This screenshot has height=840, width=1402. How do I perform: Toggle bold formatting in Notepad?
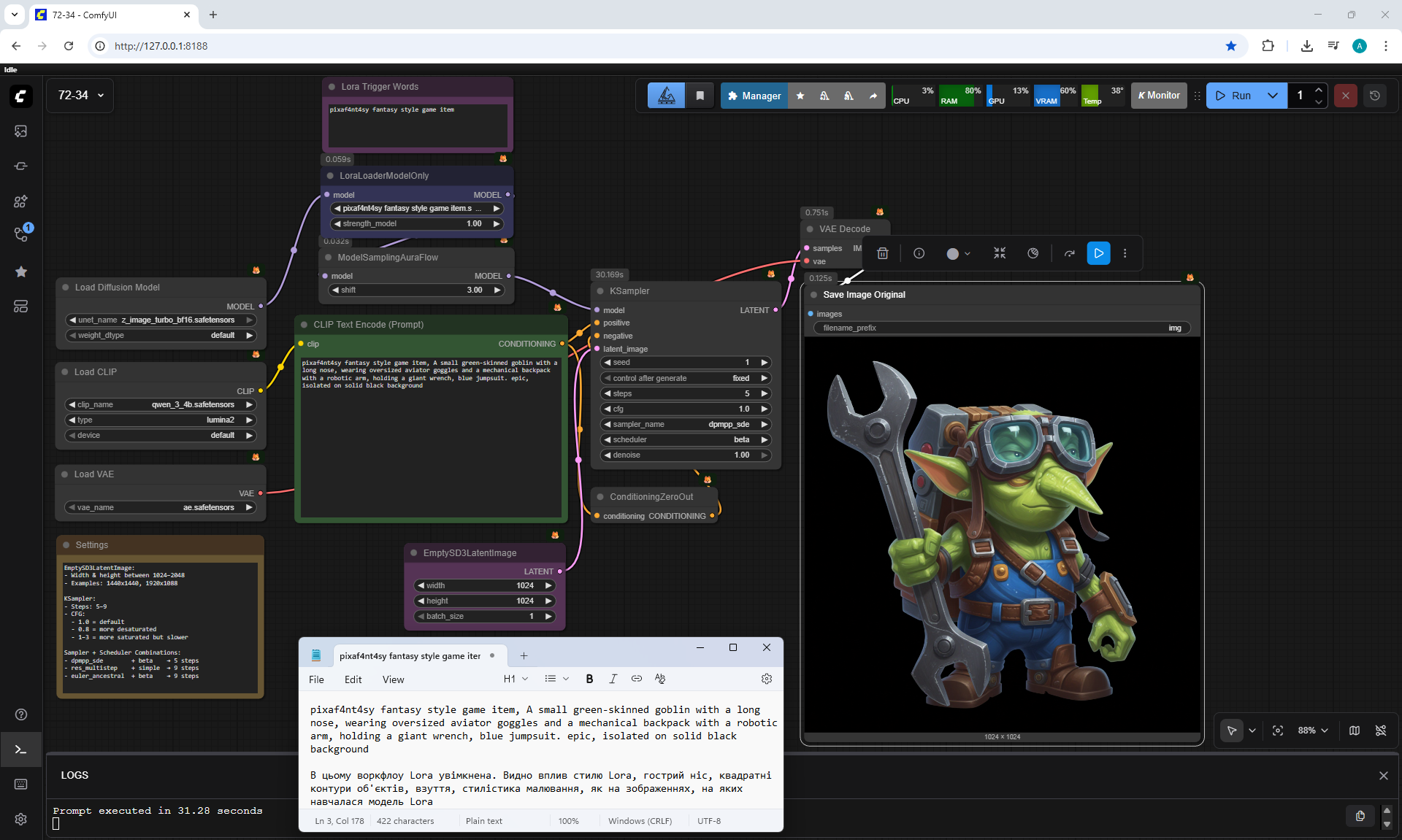(589, 679)
